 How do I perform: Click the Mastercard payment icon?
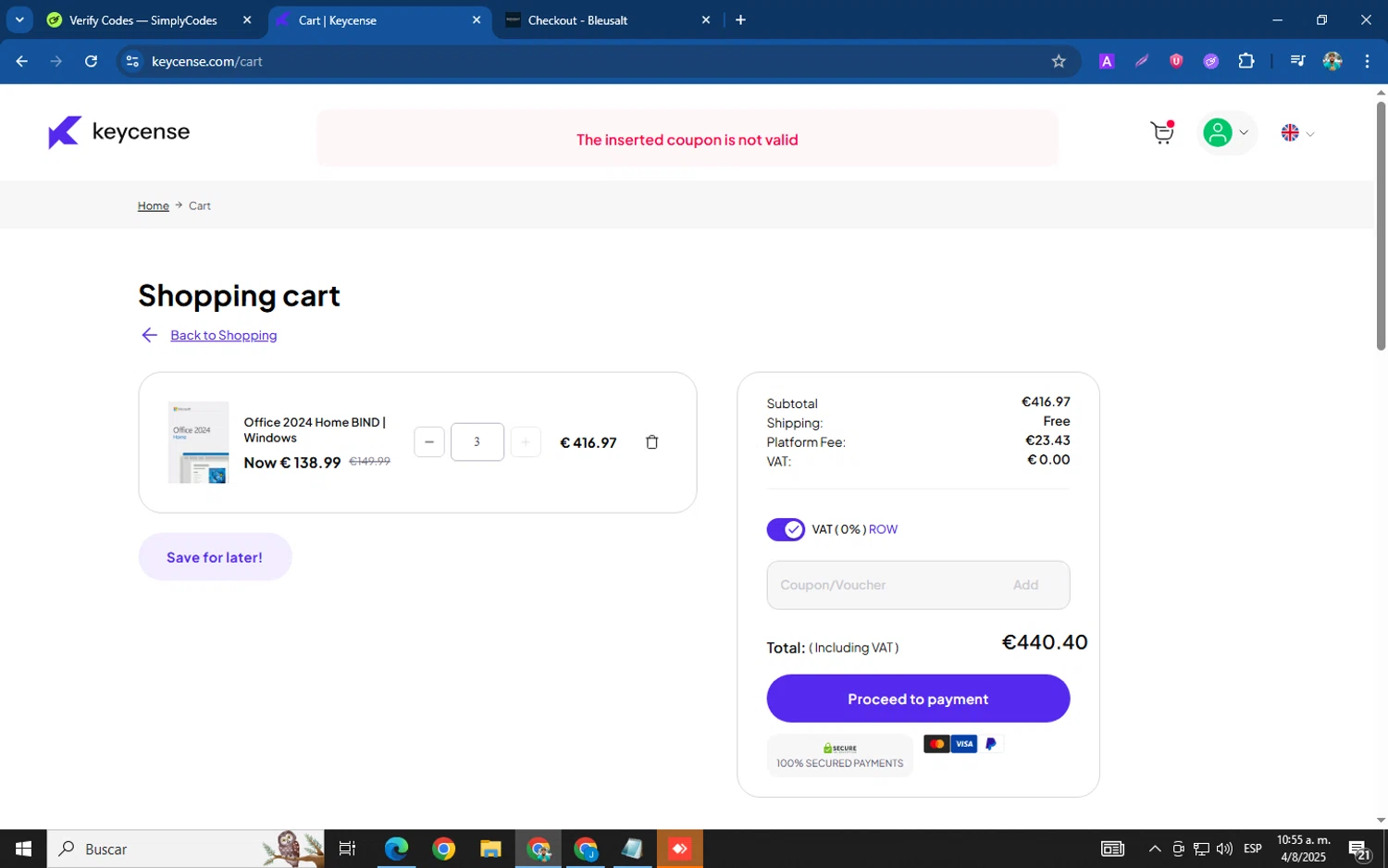pos(936,744)
